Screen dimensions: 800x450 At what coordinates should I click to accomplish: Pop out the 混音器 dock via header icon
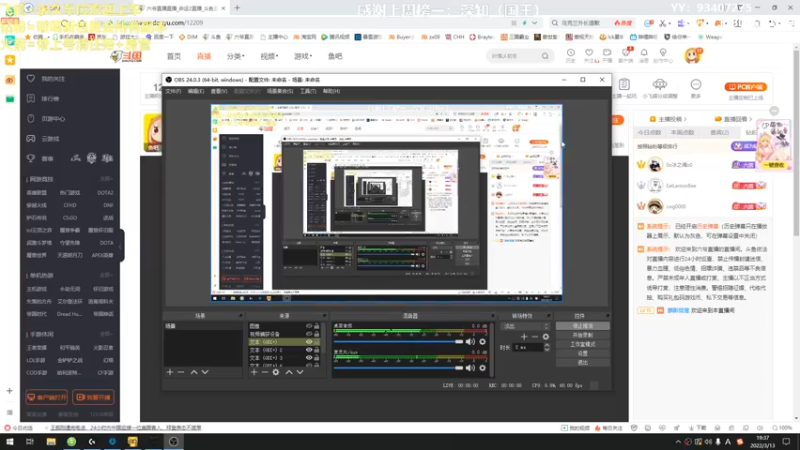492,316
